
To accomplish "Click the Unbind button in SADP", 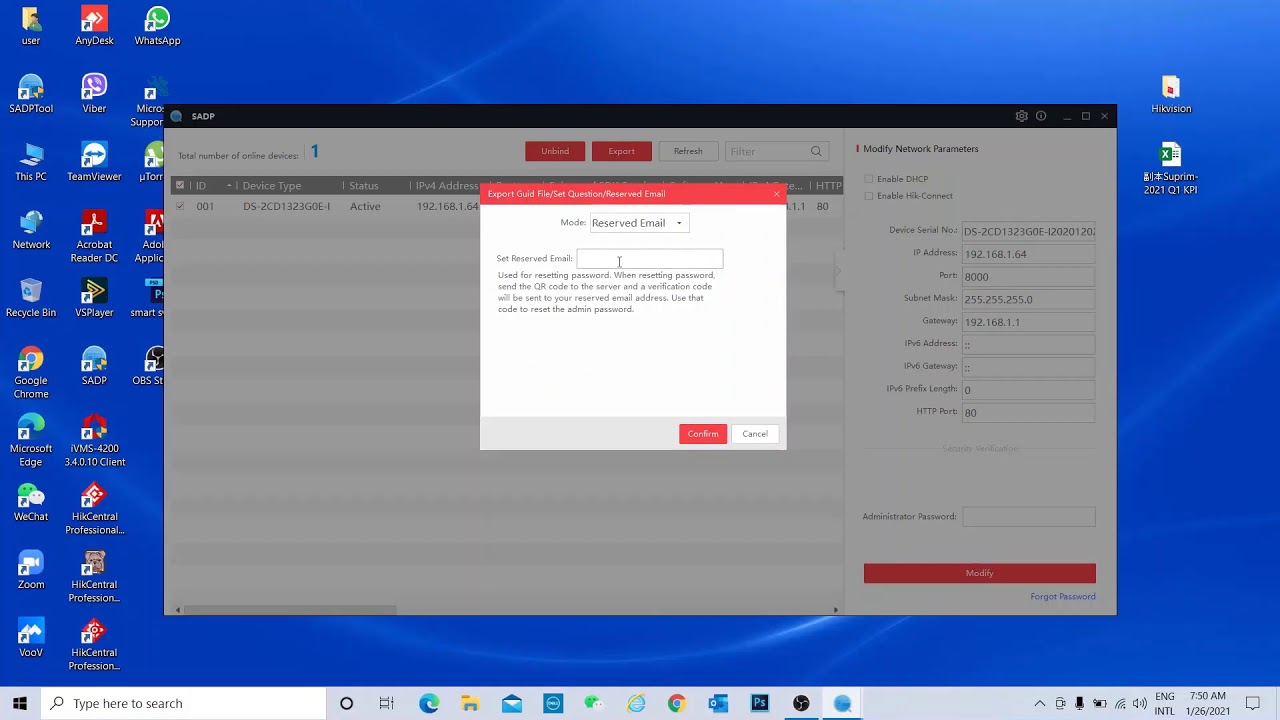I will pyautogui.click(x=555, y=151).
